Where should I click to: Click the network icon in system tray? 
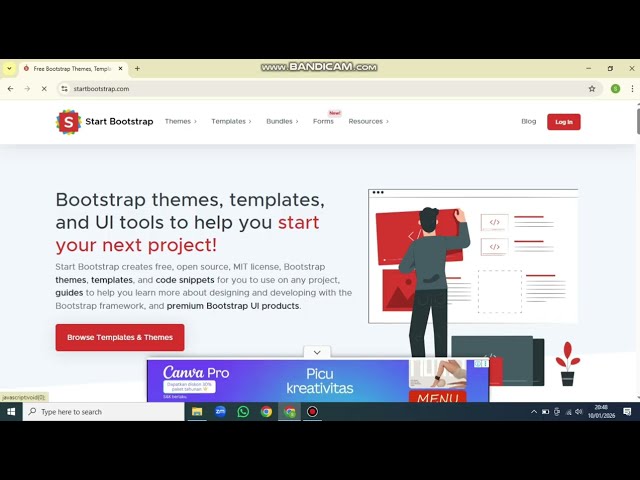(568, 412)
